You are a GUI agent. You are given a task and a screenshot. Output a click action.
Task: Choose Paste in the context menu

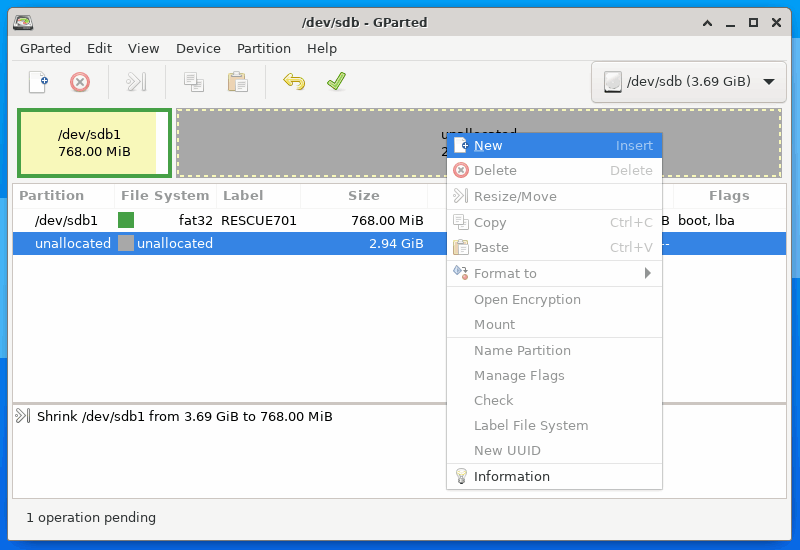tap(554, 247)
